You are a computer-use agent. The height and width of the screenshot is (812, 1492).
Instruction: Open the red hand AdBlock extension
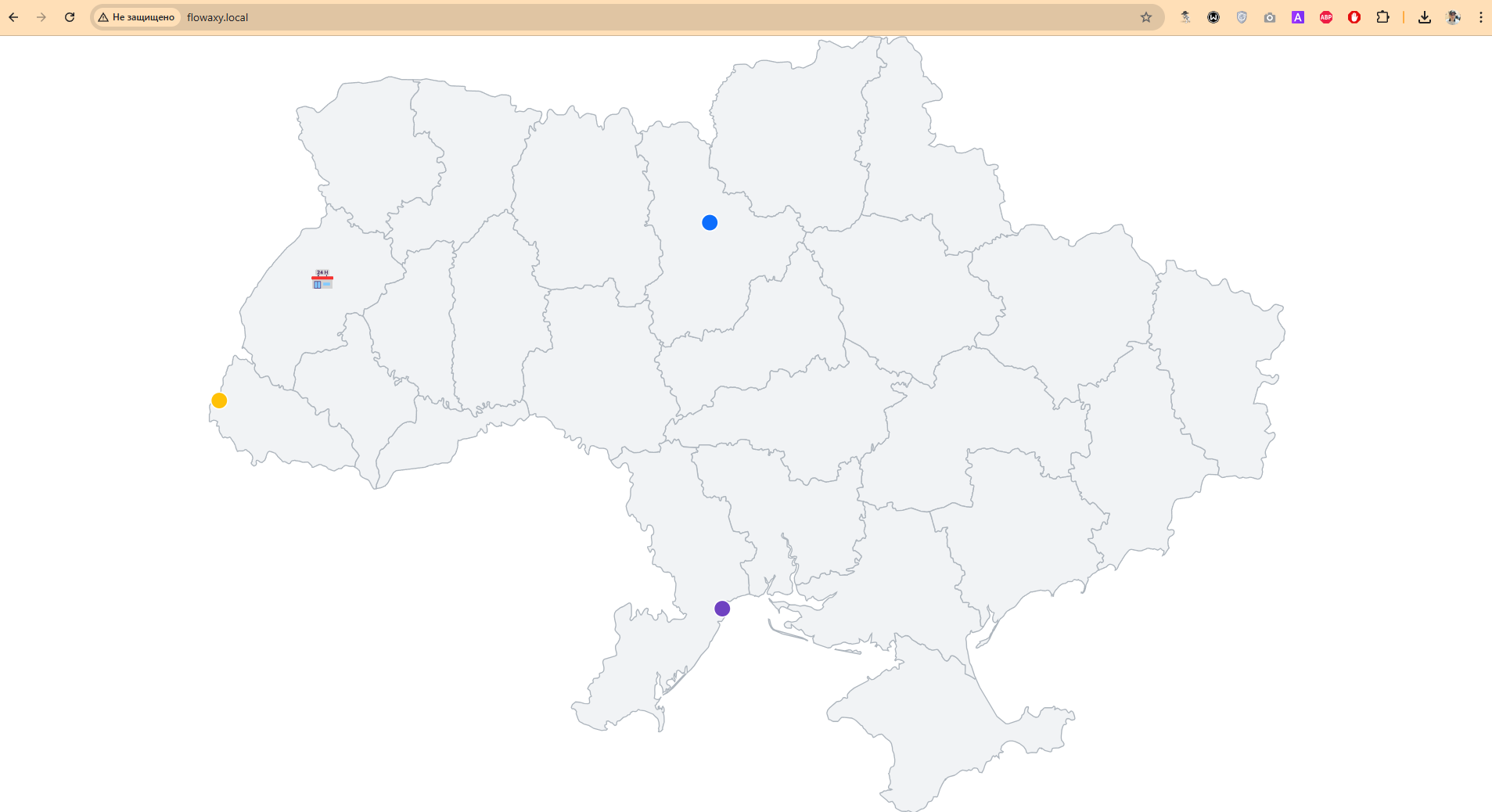[x=1354, y=17]
